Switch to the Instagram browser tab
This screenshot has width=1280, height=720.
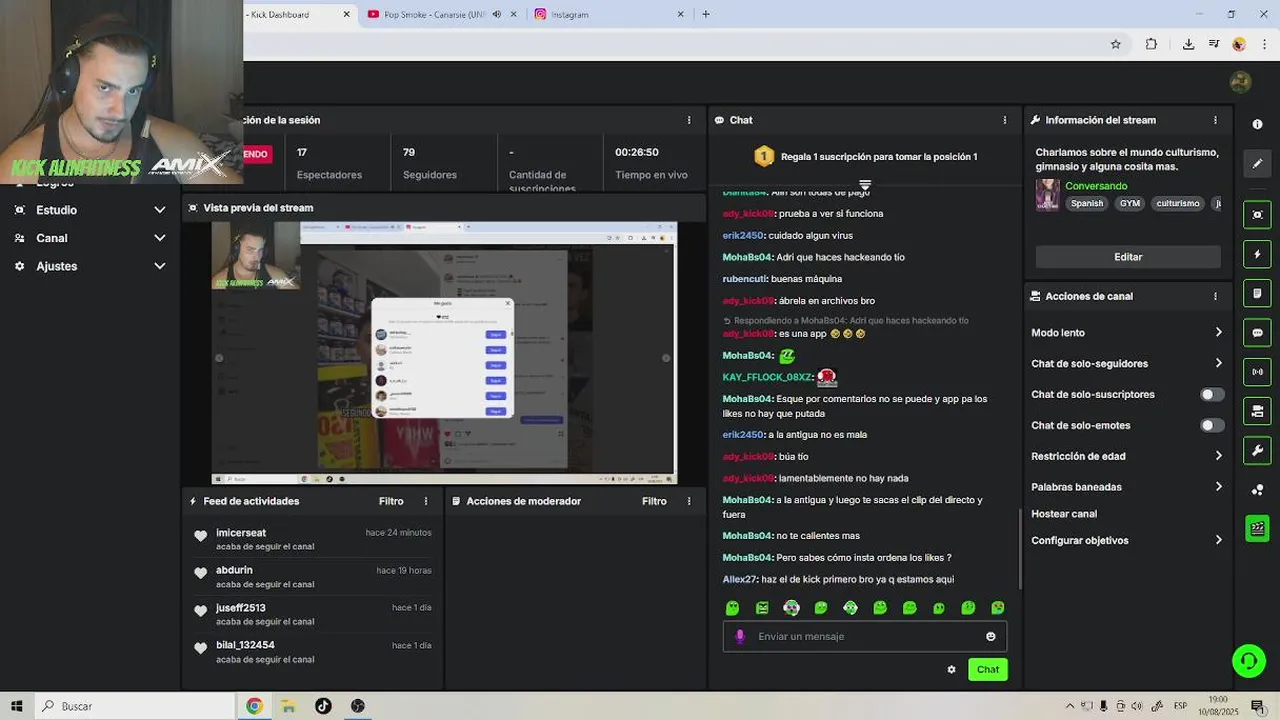[x=608, y=14]
